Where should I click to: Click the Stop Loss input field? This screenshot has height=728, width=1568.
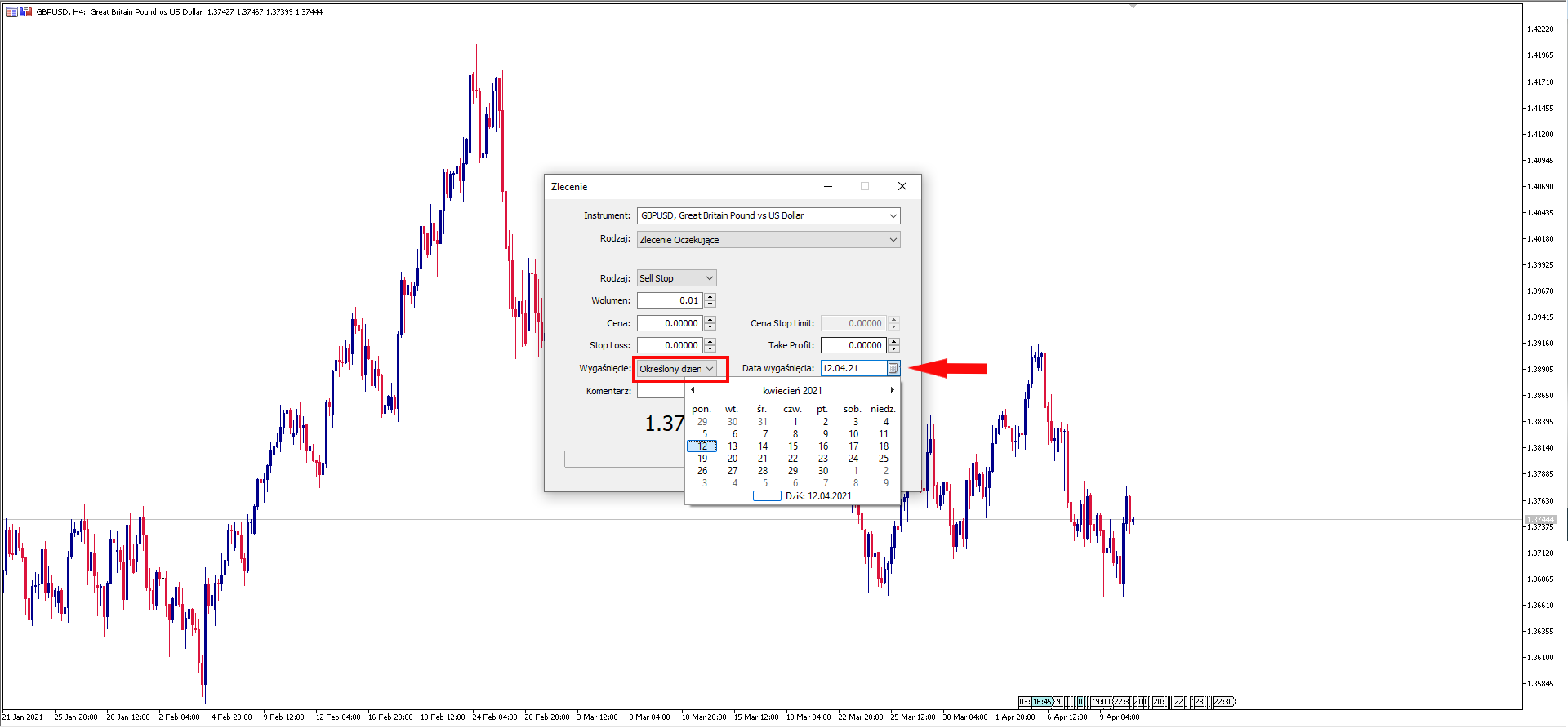click(x=670, y=345)
